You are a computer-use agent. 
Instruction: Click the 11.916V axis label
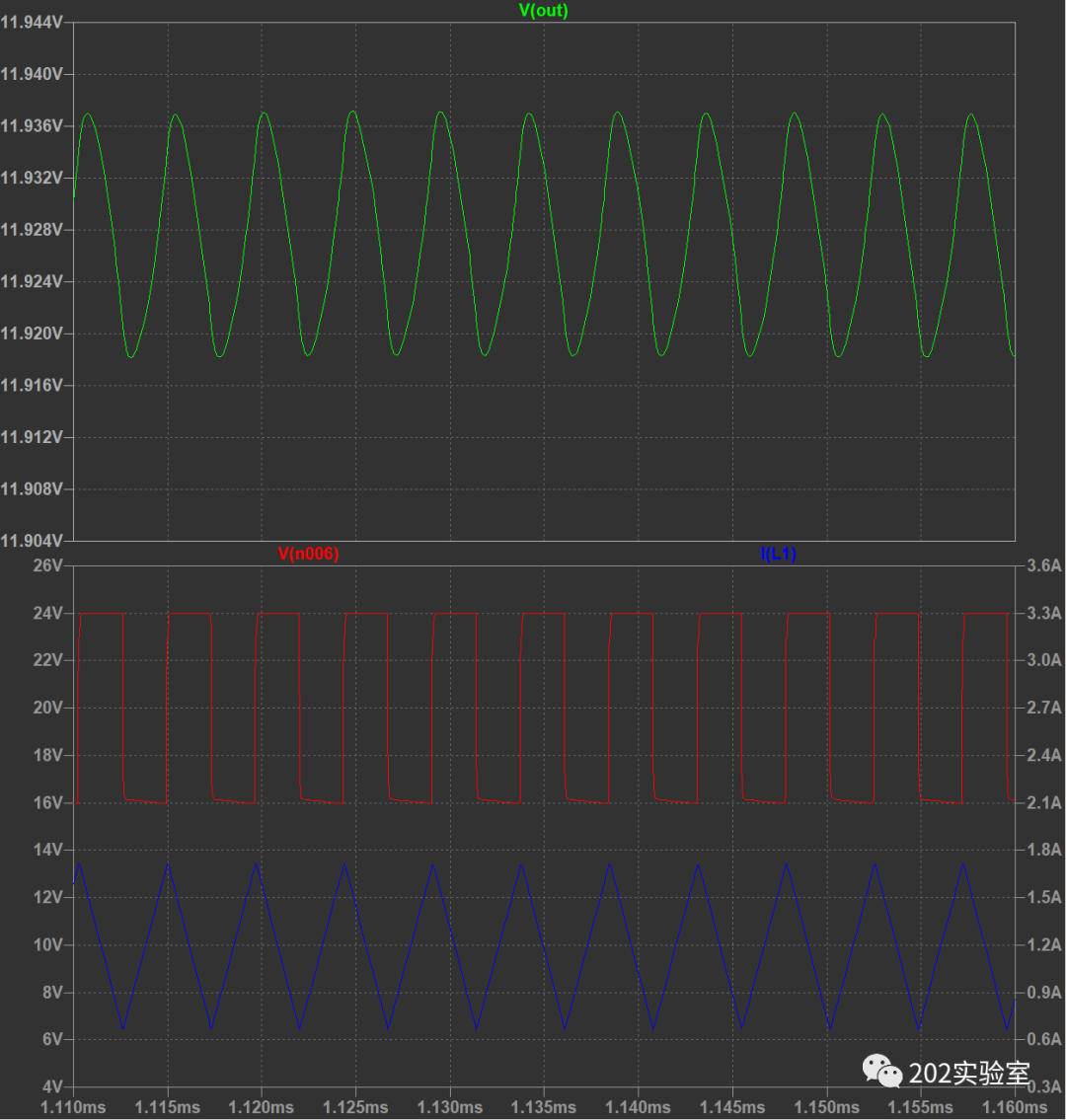(32, 385)
